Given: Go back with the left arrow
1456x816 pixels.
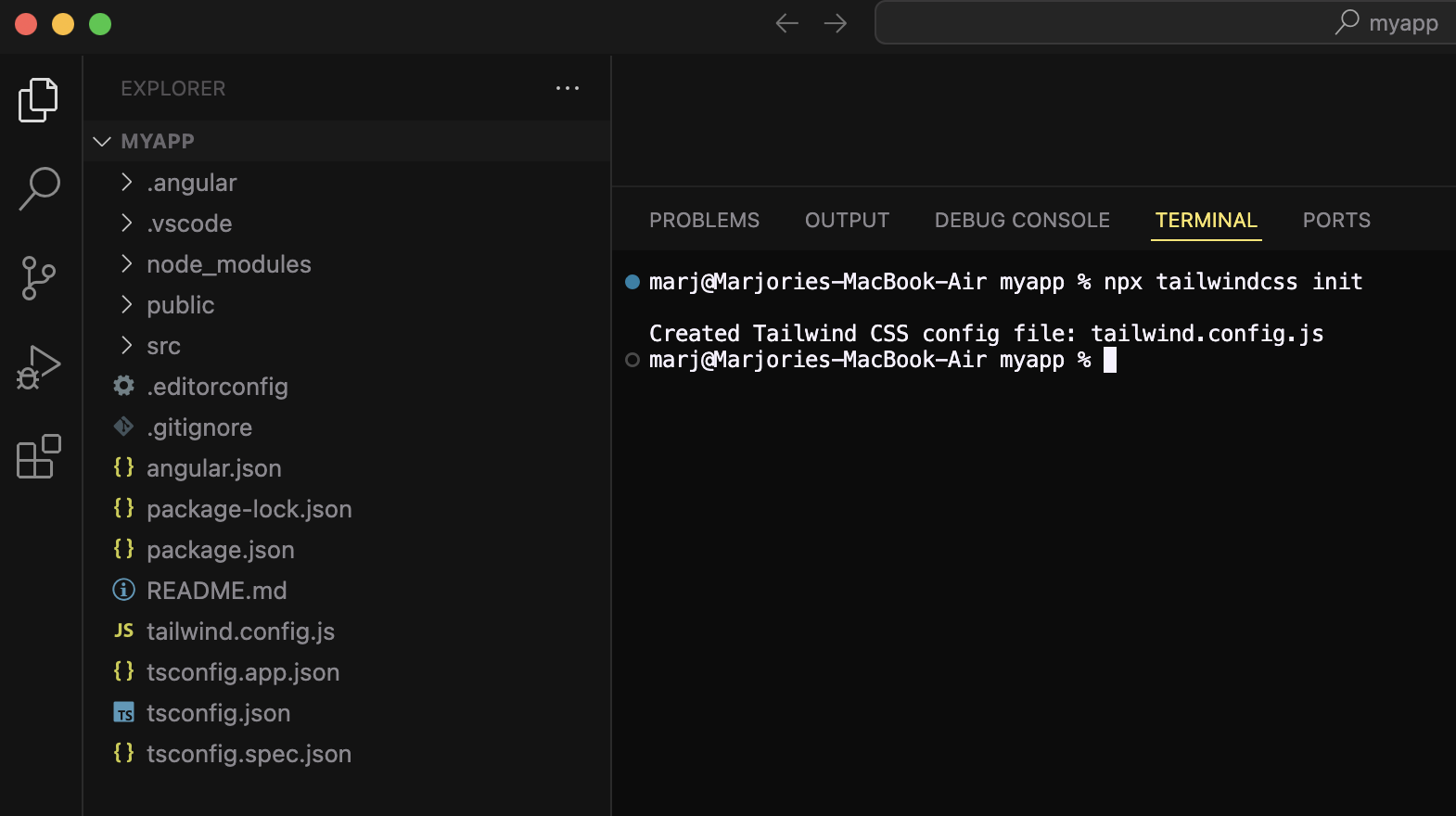Looking at the screenshot, I should (786, 23).
